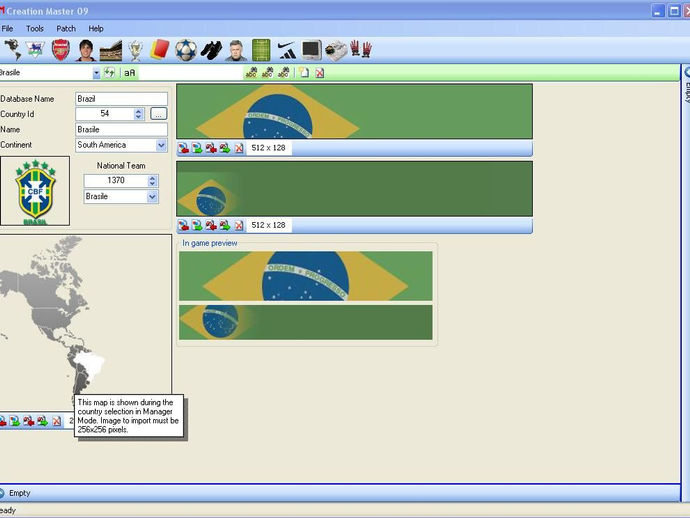Export second faded flag banner image, last green arrow icon

[x=225, y=226]
